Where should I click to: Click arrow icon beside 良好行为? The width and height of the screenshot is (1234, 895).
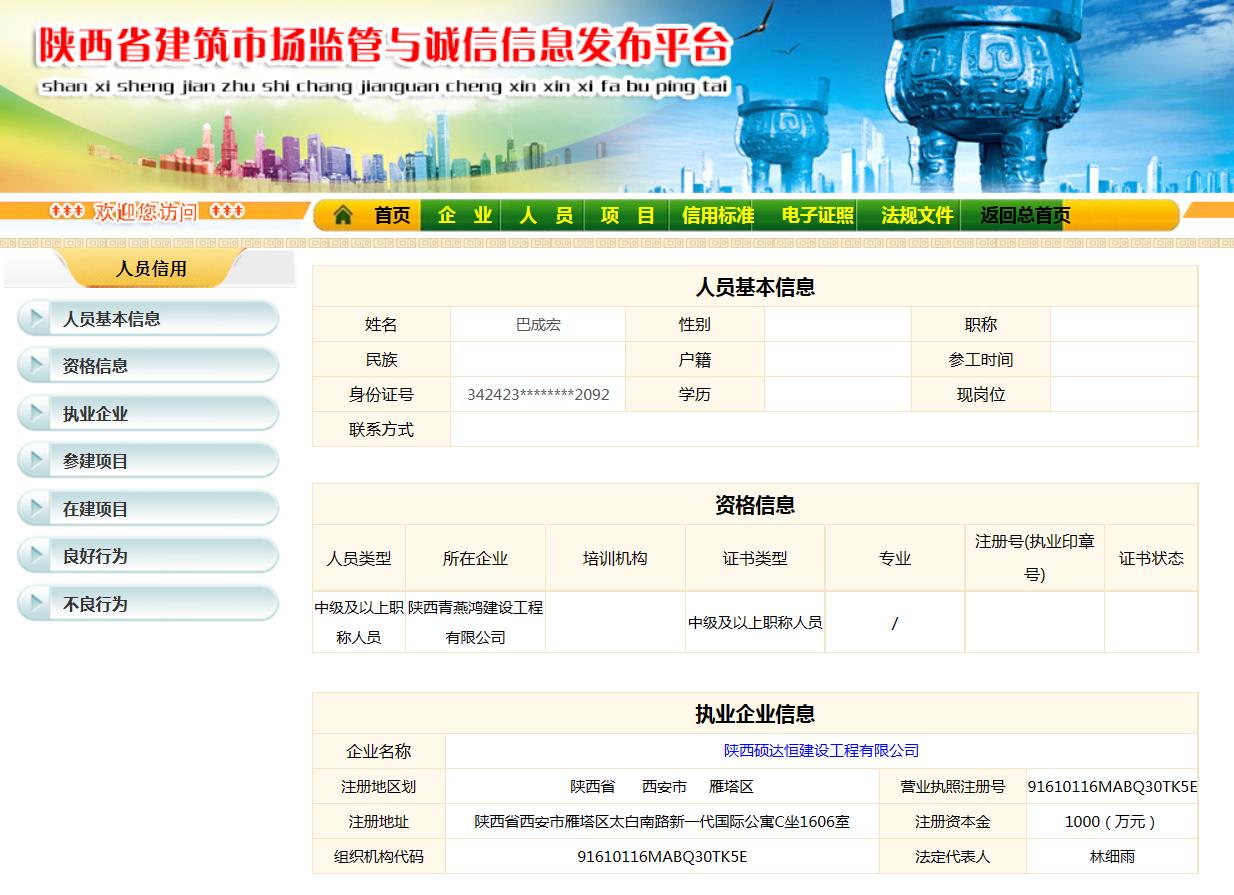36,556
